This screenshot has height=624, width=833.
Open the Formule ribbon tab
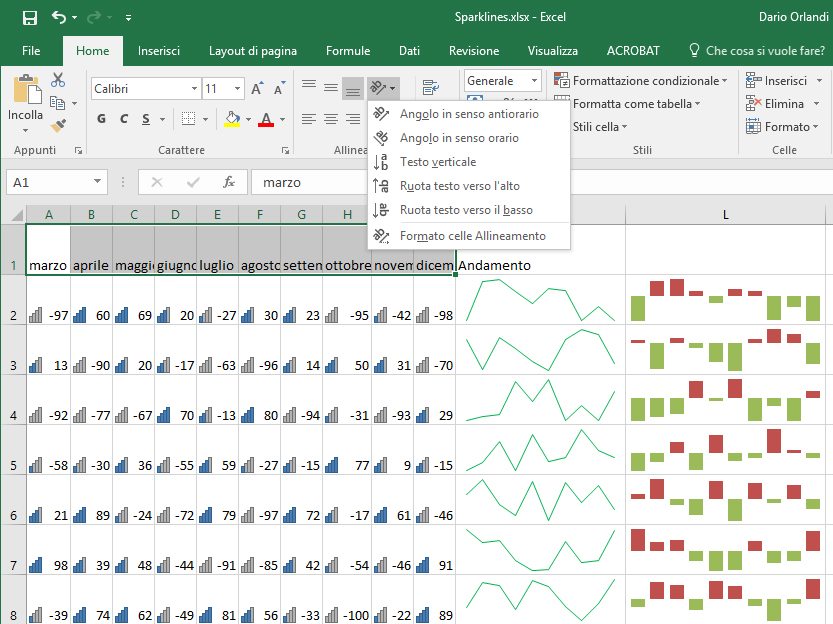tap(347, 51)
